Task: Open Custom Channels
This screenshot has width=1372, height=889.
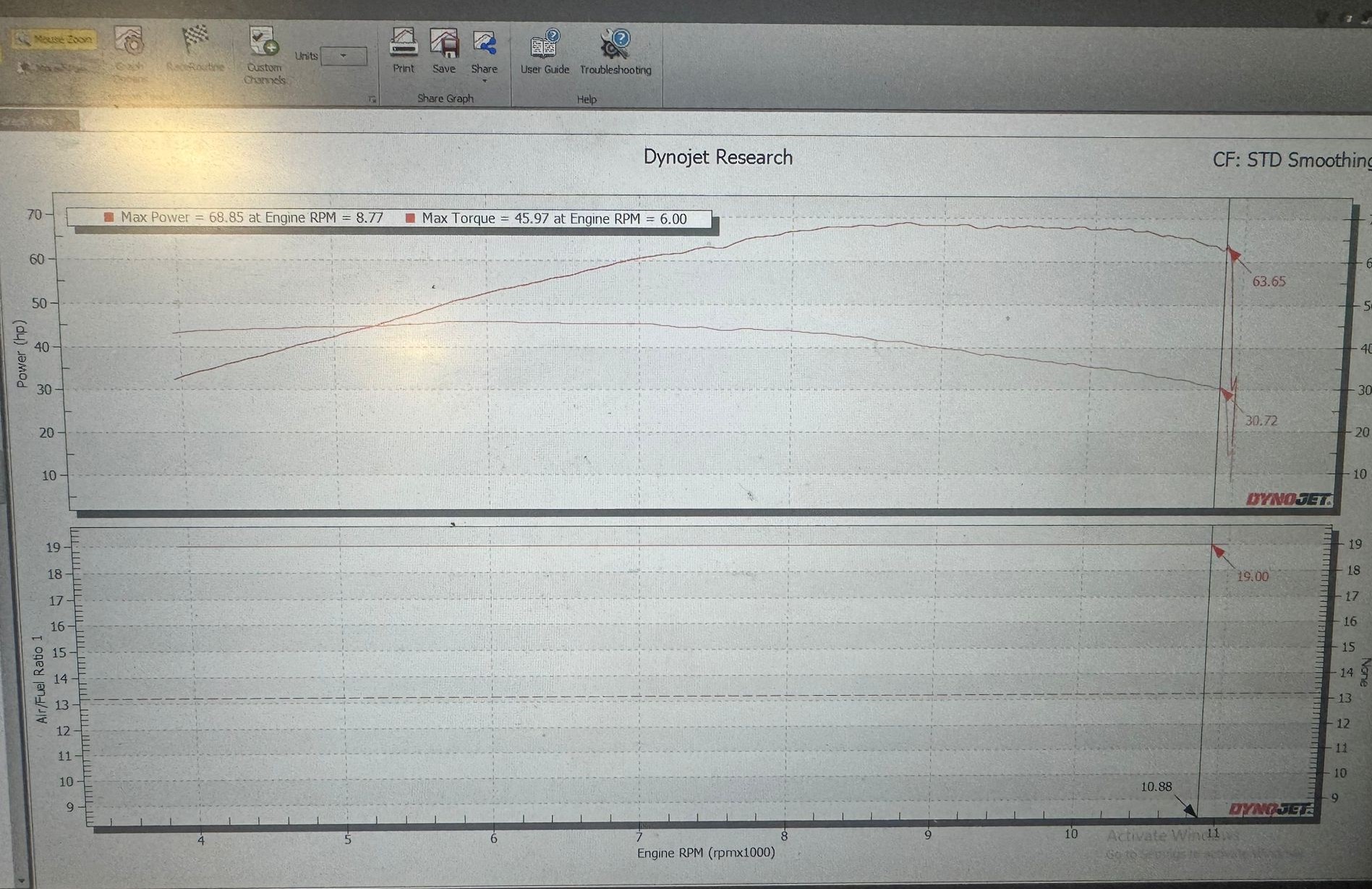Action: 263,42
